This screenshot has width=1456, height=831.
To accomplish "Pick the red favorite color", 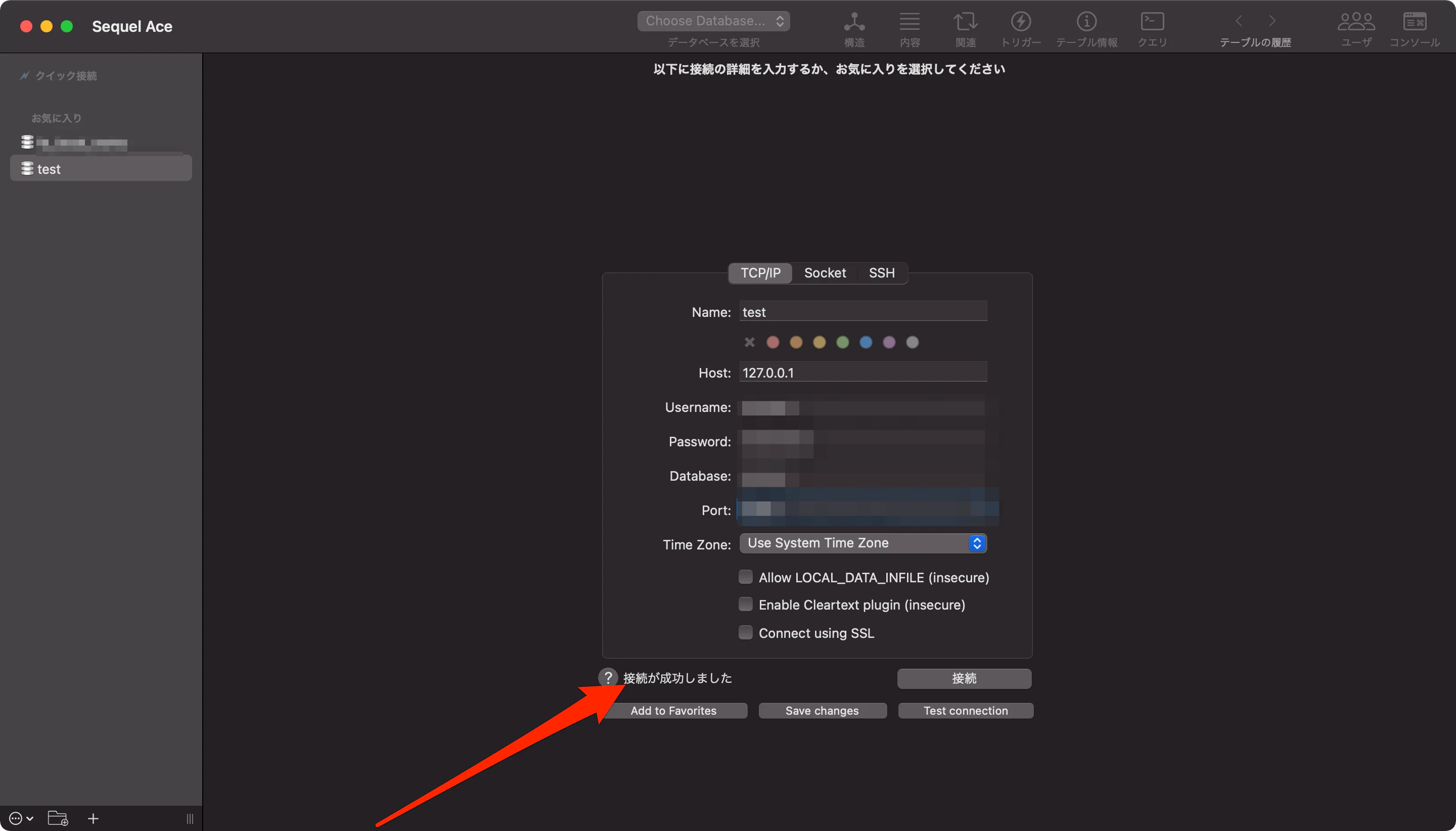I will pos(773,342).
